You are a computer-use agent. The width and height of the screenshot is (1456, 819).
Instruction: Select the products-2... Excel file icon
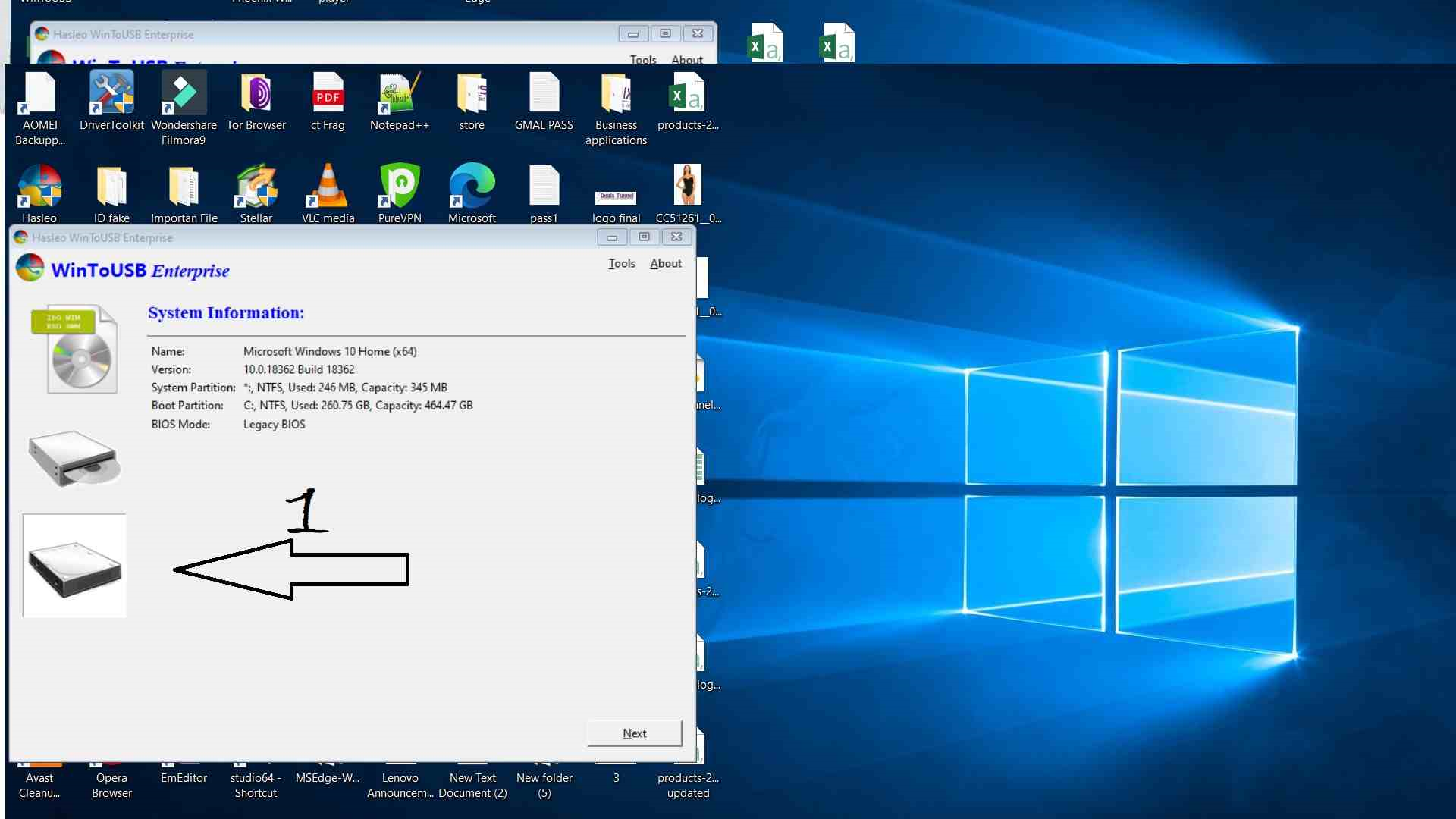[x=688, y=101]
